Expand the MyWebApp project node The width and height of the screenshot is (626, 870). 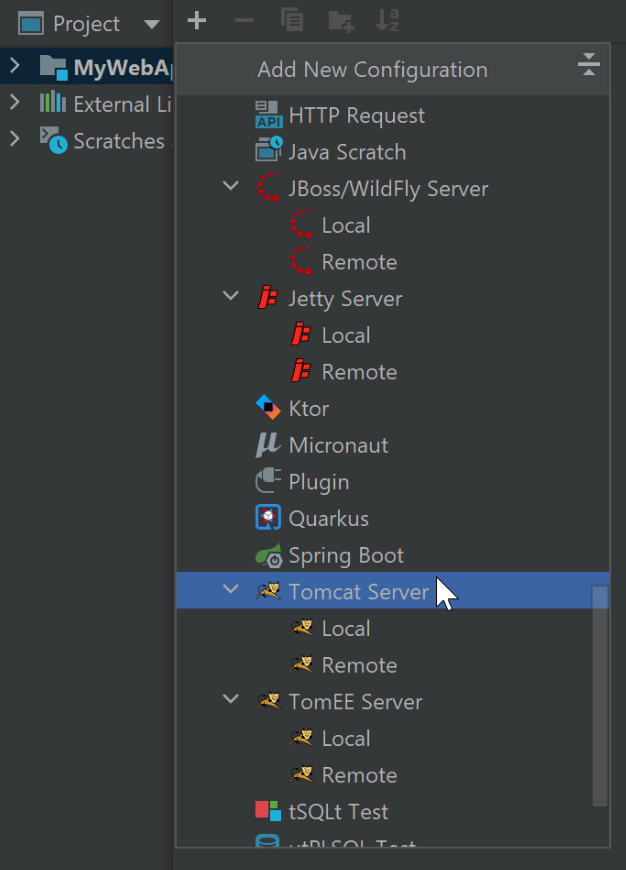click(15, 67)
